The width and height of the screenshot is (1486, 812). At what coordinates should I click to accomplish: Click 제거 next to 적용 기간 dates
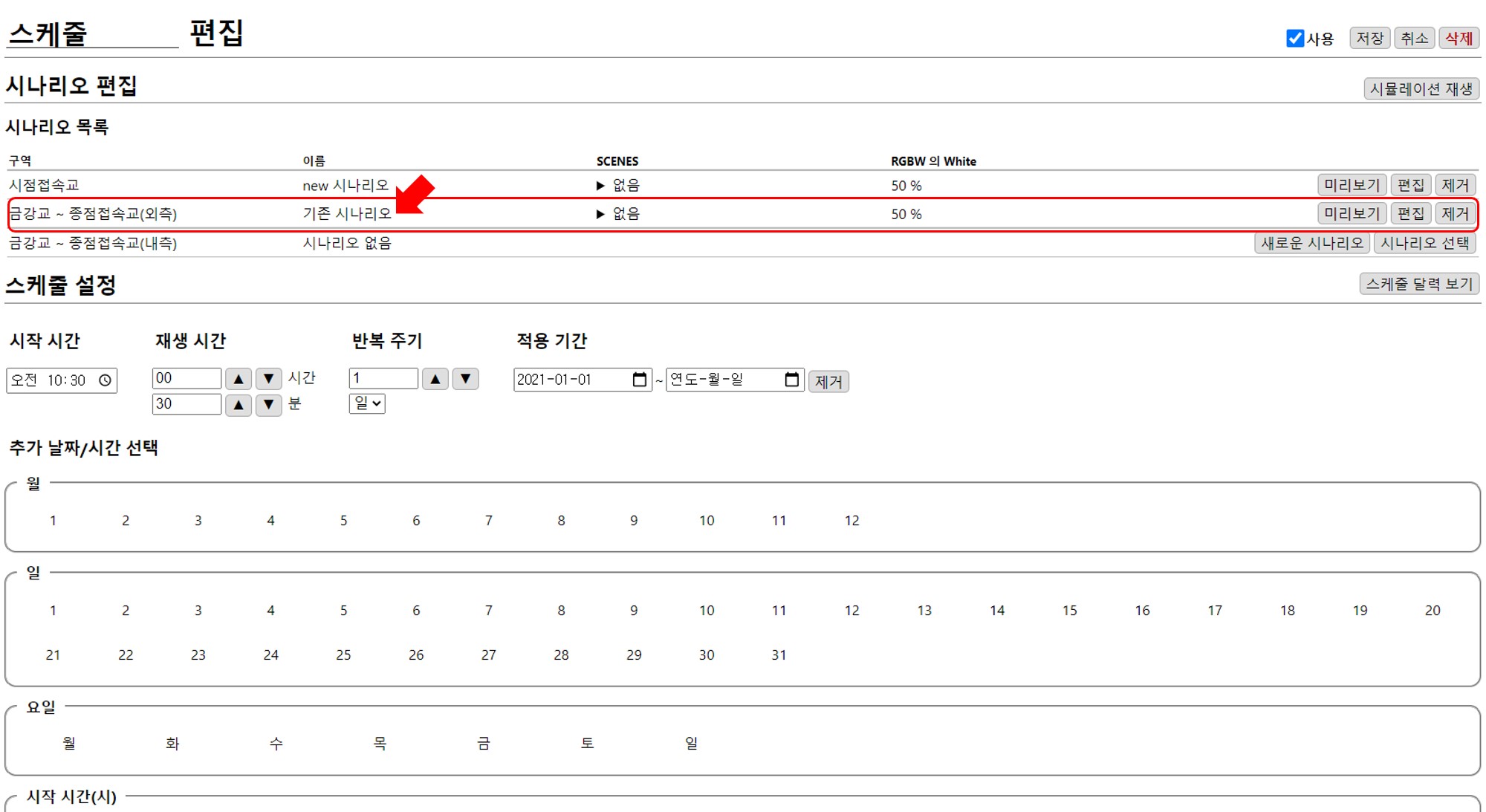828,382
